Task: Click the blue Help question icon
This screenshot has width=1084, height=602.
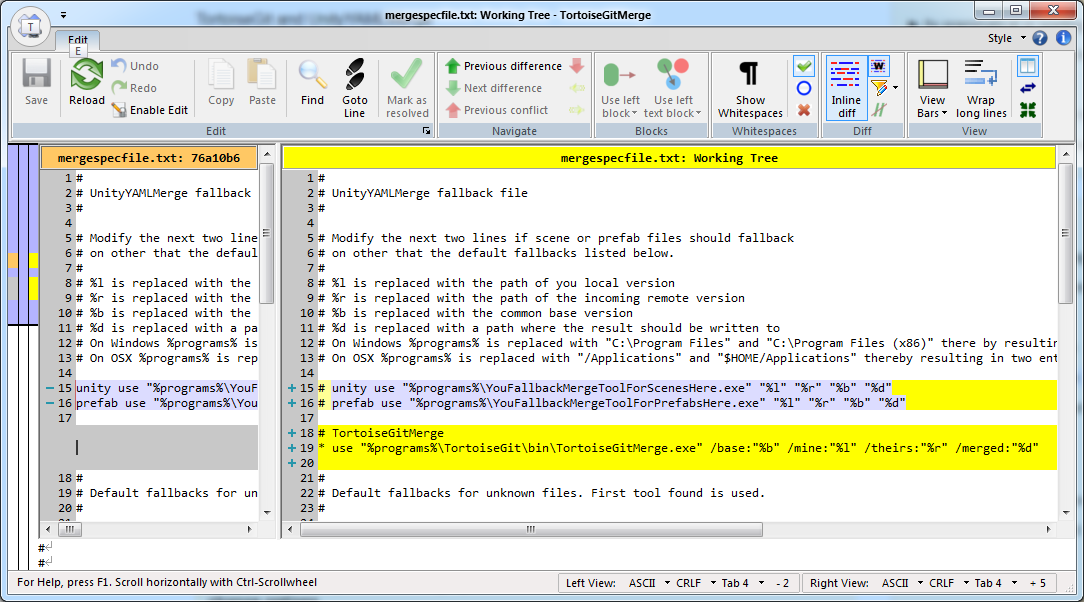Action: click(x=1040, y=38)
